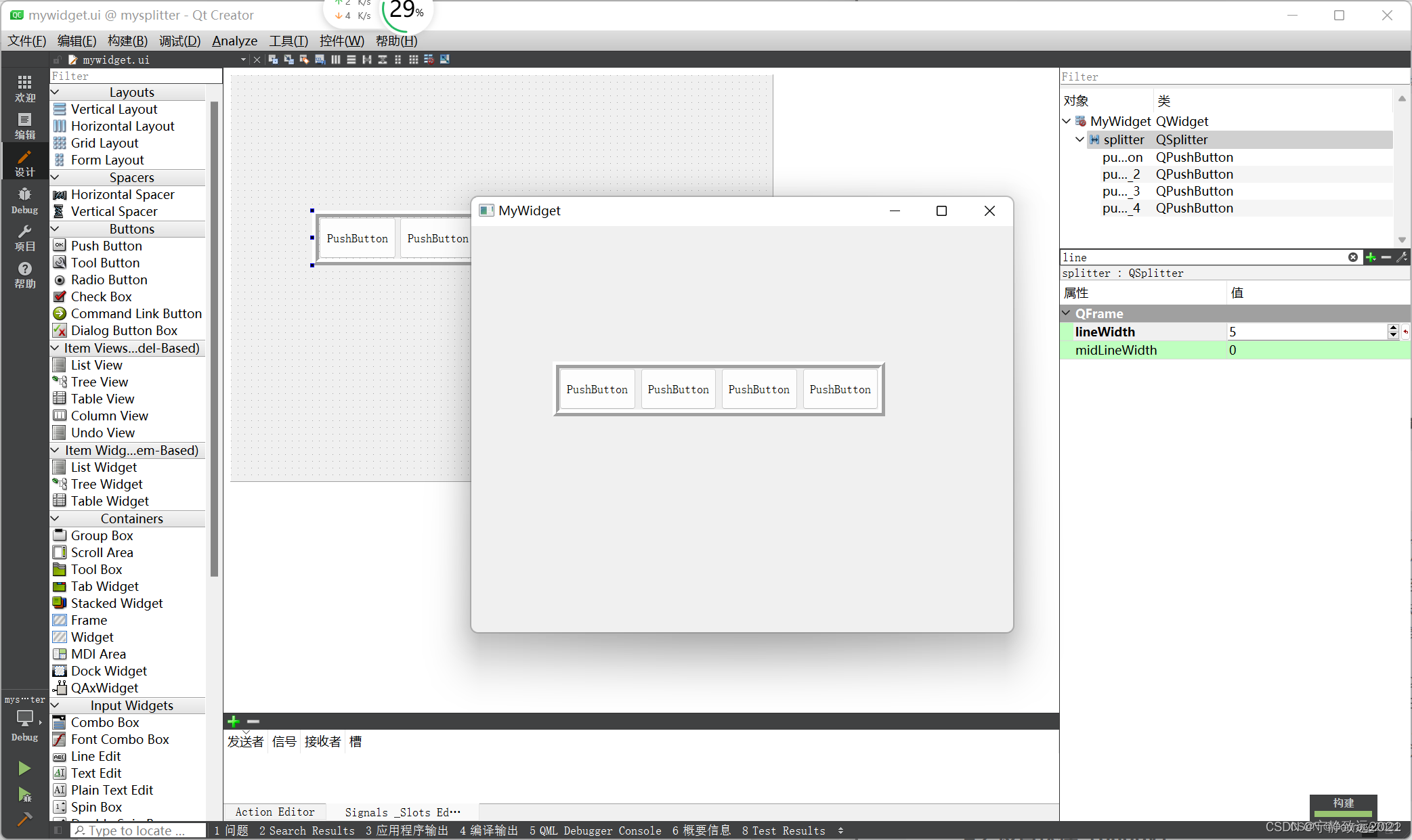
Task: Select the Radio Button widget item
Action: [x=108, y=280]
